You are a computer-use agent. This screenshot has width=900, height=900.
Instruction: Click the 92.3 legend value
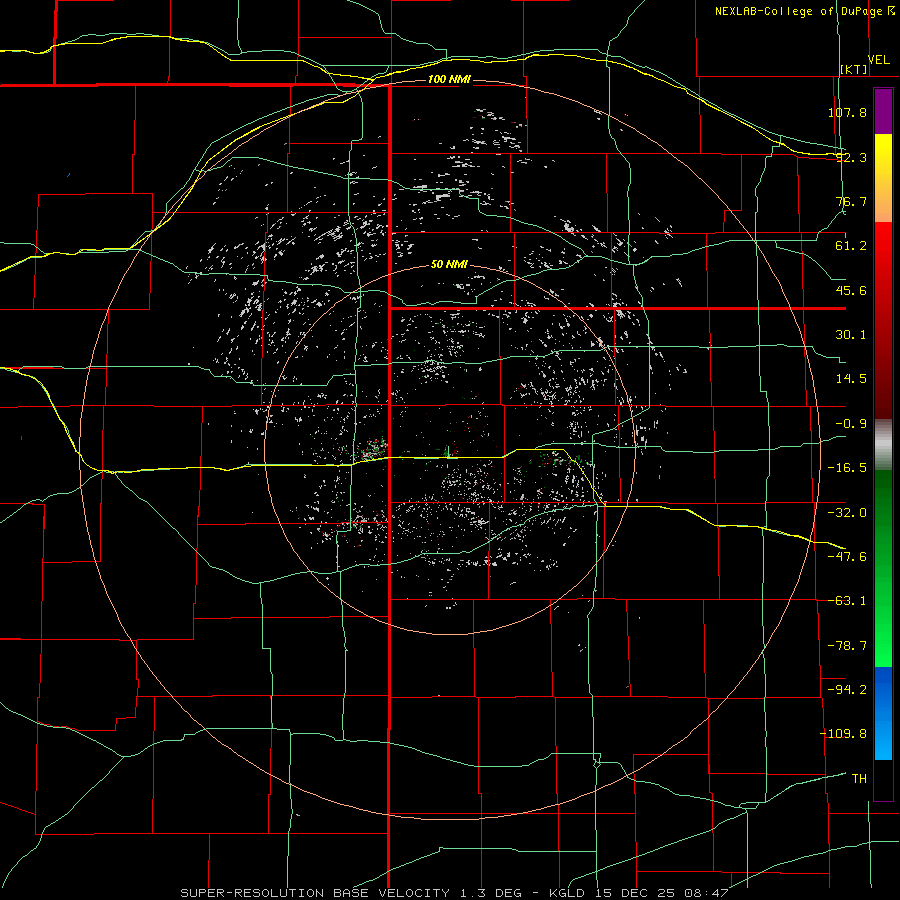tap(851, 157)
